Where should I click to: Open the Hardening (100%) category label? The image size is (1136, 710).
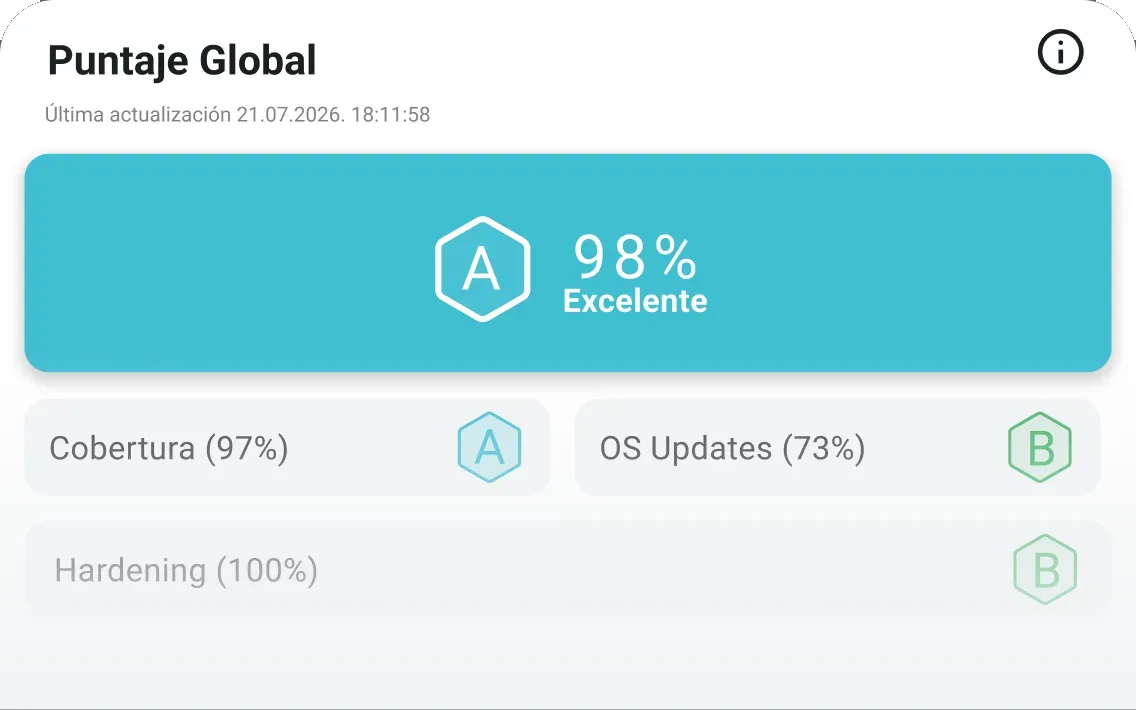186,571
